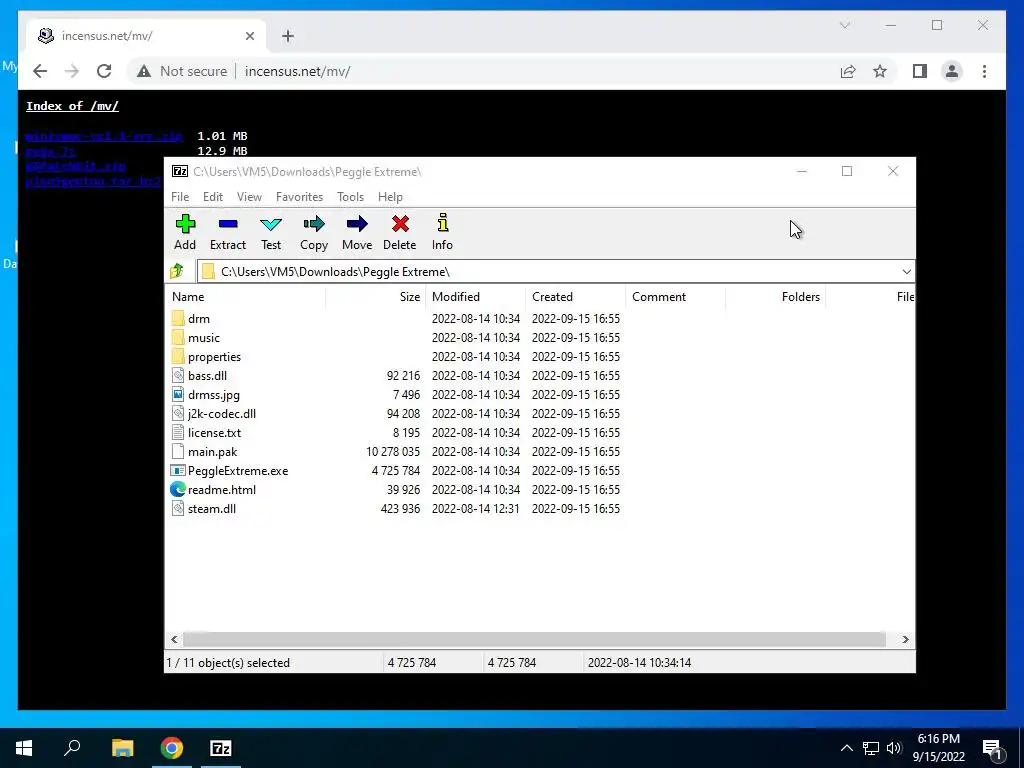
Task: Click the j2k-codec.dll file icon
Action: 178,413
